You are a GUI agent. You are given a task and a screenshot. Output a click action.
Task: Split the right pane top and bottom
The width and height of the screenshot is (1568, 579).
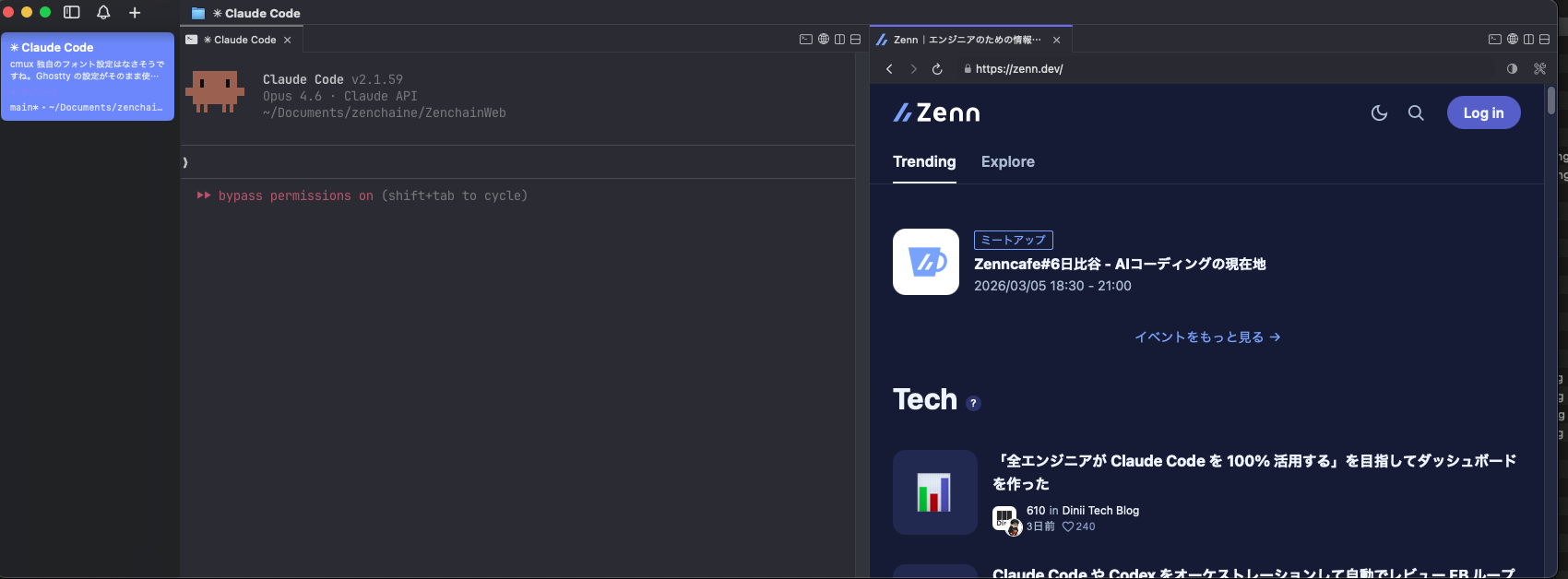coord(1544,39)
